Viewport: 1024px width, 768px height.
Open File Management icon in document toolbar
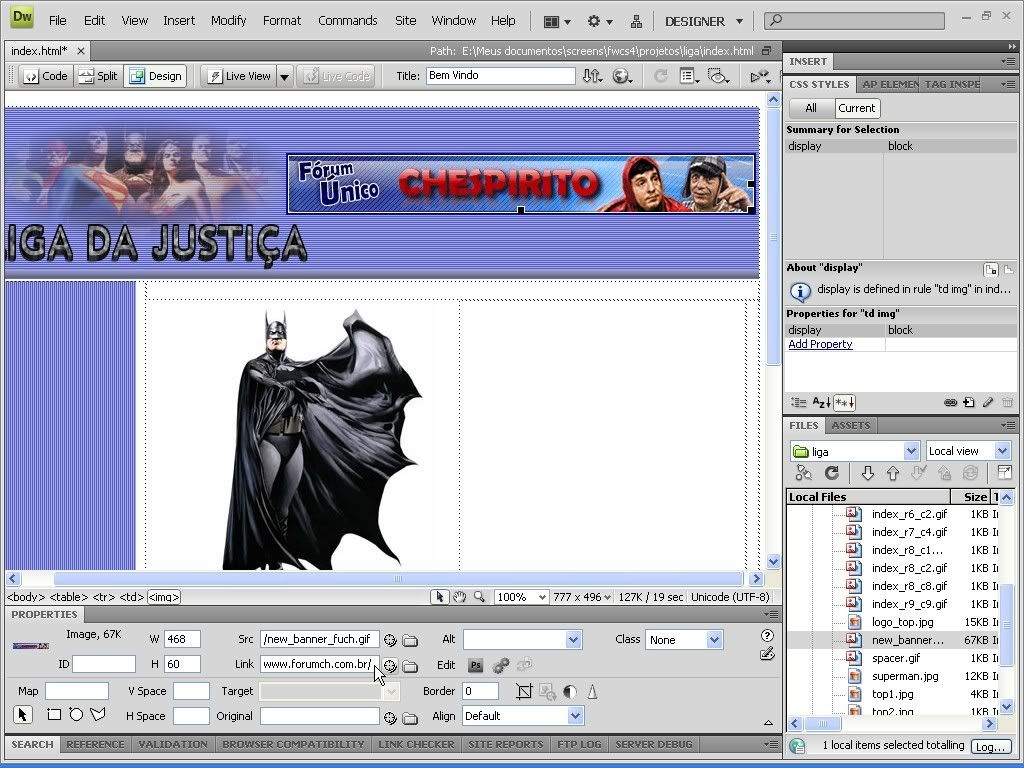tap(592, 76)
